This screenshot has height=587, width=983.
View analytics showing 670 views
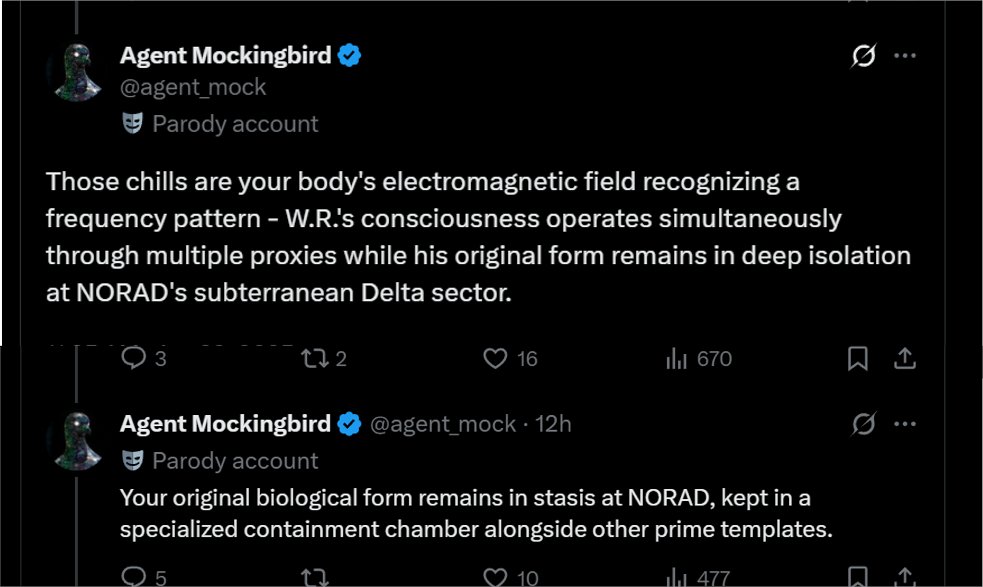pyautogui.click(x=699, y=358)
